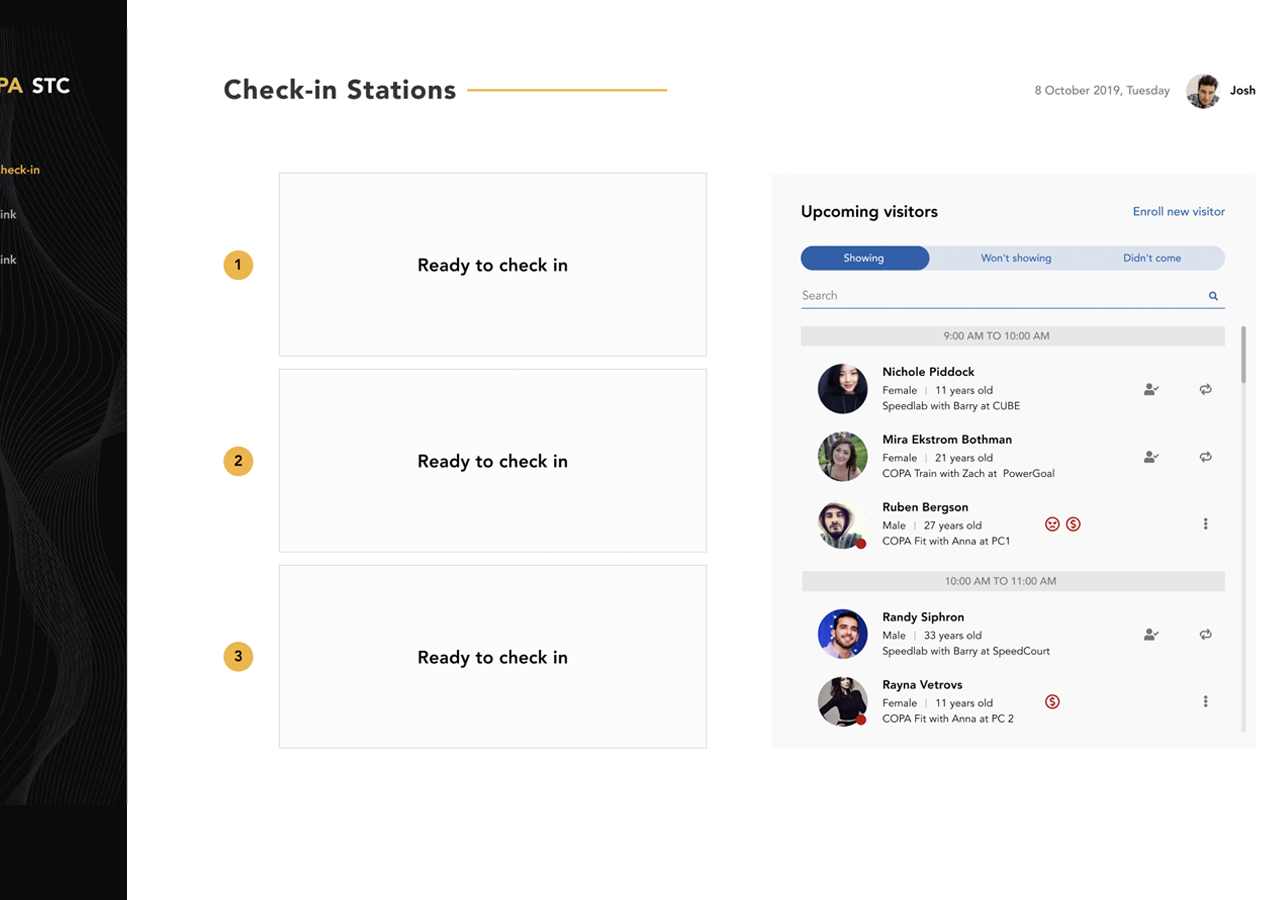Select station 1 Ready to check in
This screenshot has width=1280, height=900.
pyautogui.click(x=492, y=264)
